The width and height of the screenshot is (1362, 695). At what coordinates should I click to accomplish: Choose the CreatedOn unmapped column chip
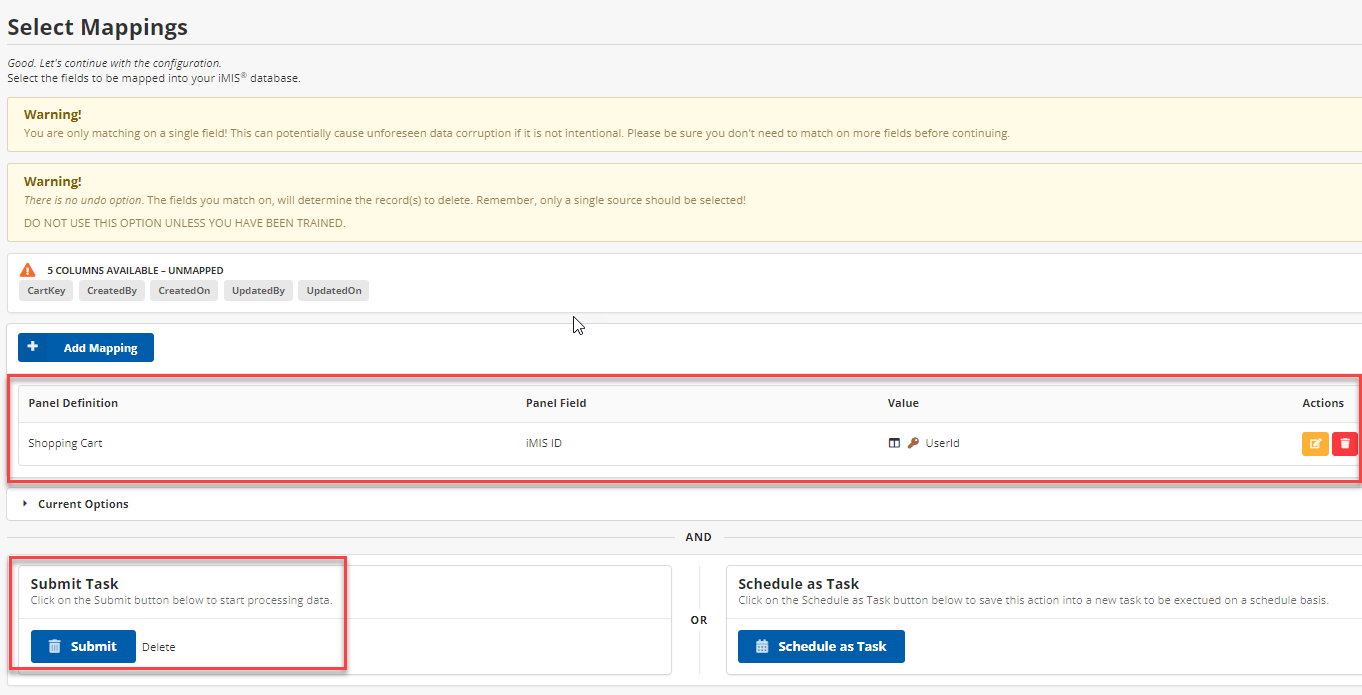pyautogui.click(x=184, y=291)
